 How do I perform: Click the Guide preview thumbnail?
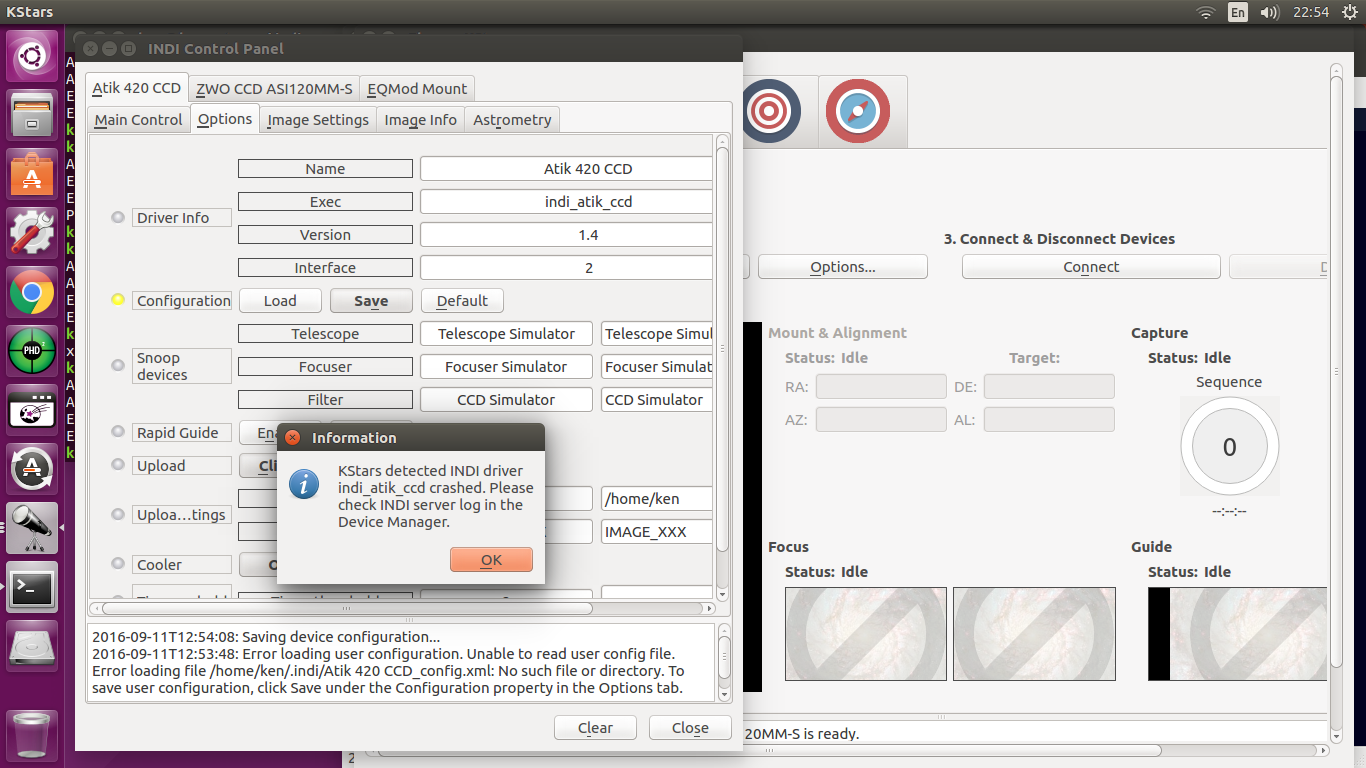[x=1238, y=634]
